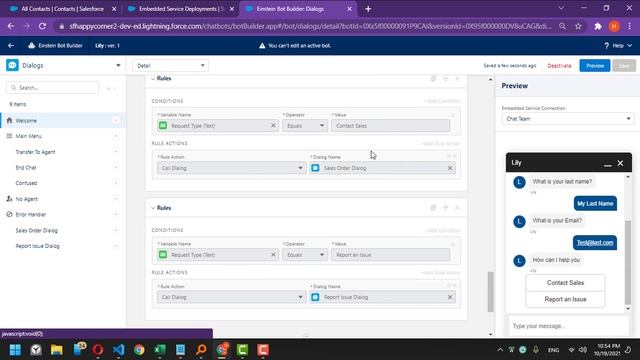The image size is (640, 360).
Task: Open Operator dropdown for Report an Issue rule
Action: [x=305, y=255]
